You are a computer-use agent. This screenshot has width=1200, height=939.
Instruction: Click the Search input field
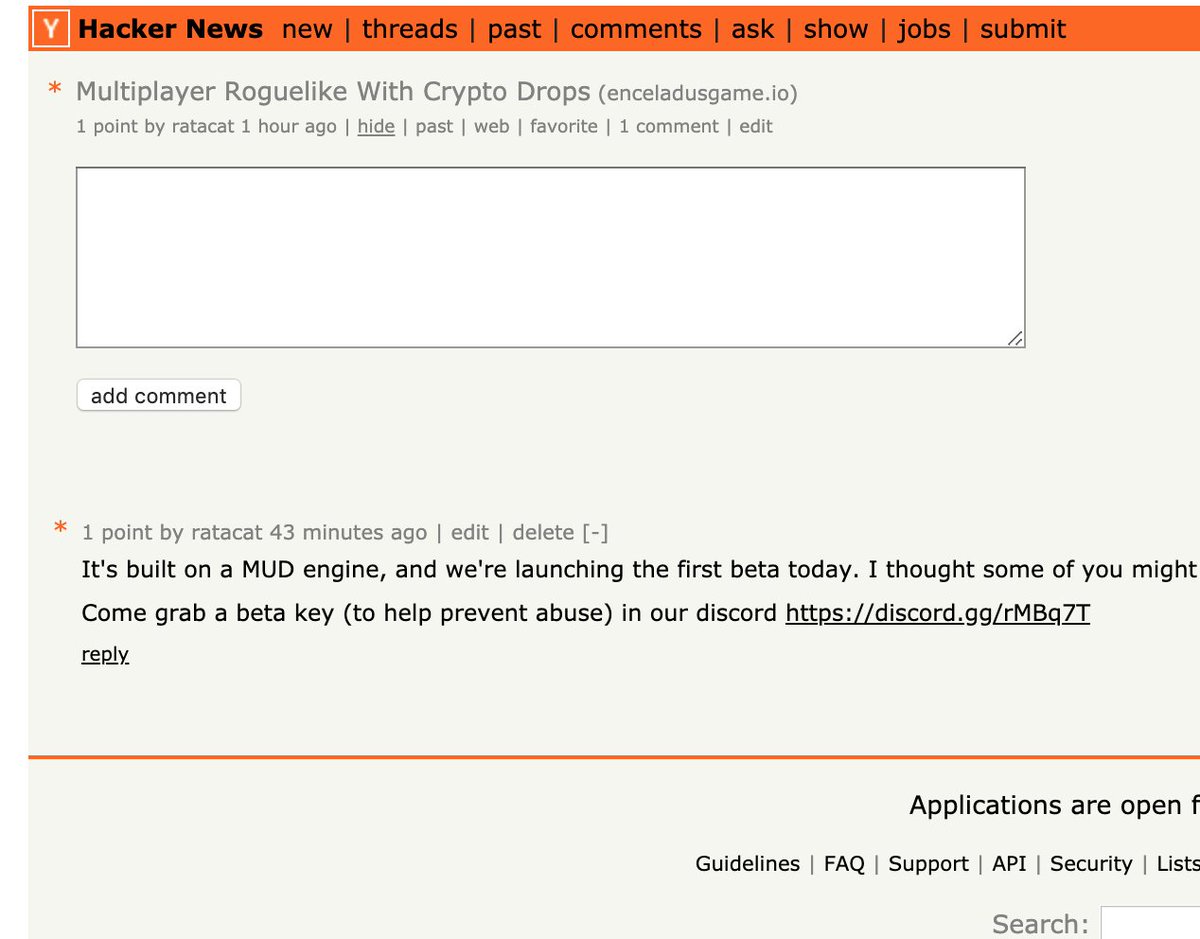[x=1150, y=923]
